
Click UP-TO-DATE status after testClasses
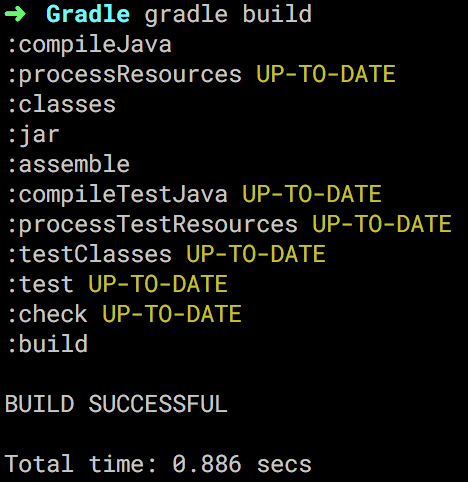point(256,254)
